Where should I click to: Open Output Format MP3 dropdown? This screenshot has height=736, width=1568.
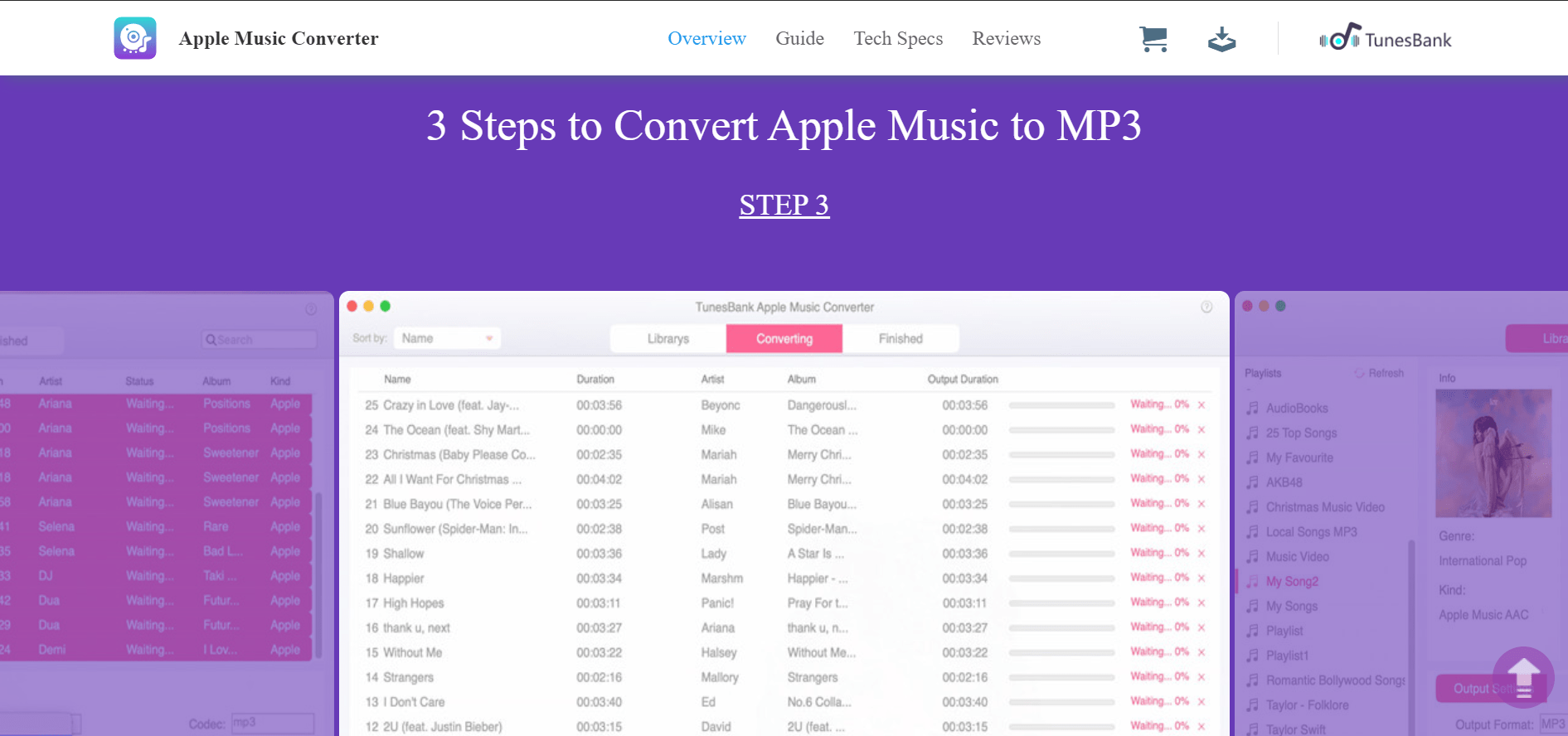(x=1552, y=724)
